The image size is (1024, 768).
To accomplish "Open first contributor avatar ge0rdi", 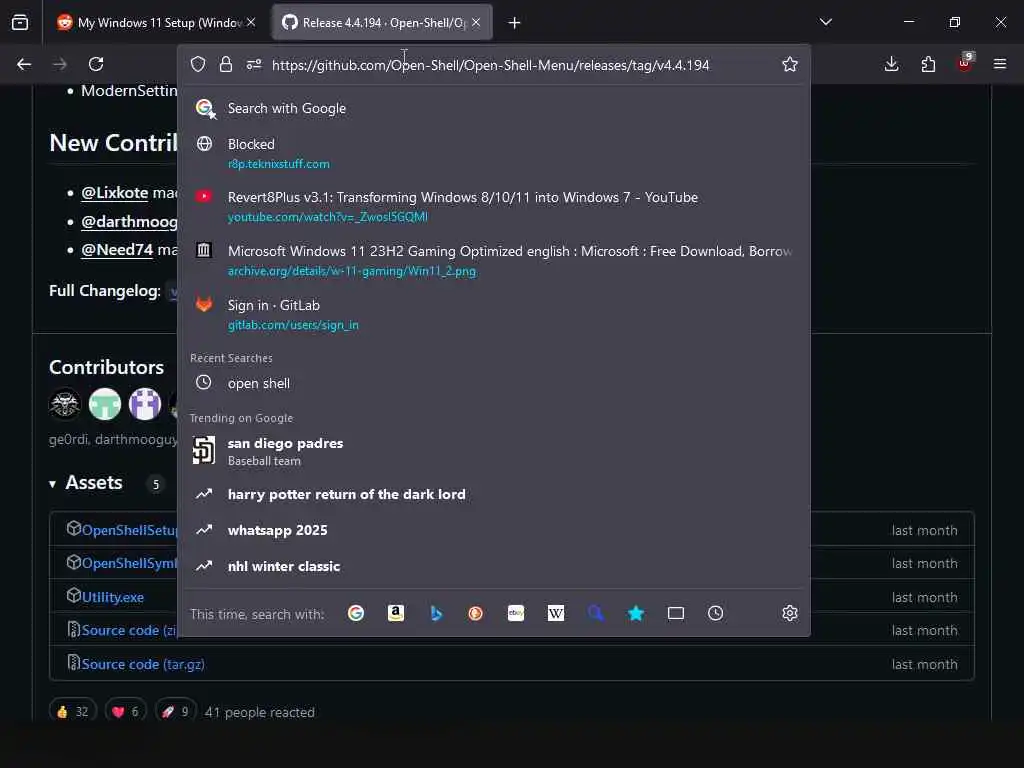I will (x=65, y=404).
